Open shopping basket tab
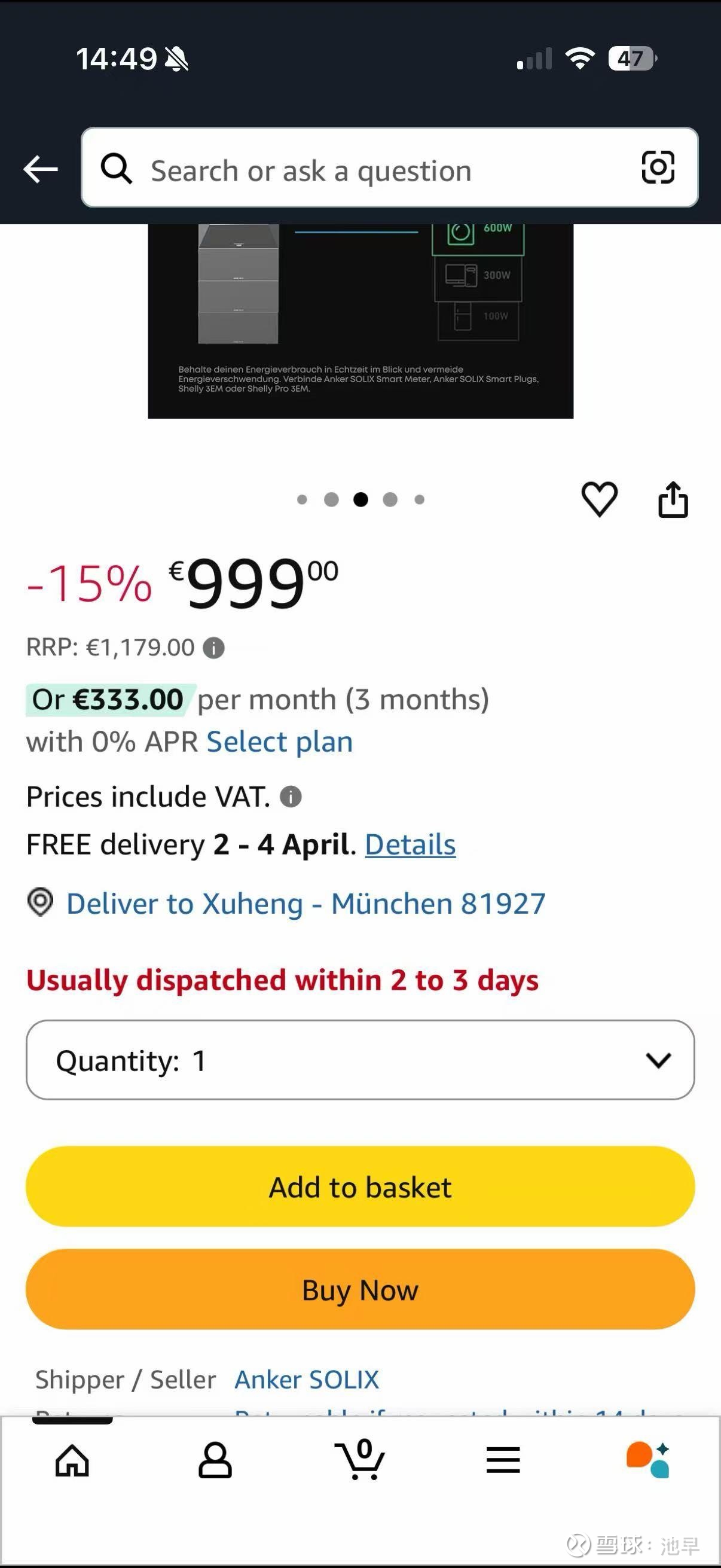Viewport: 721px width, 1568px height. point(359,1460)
